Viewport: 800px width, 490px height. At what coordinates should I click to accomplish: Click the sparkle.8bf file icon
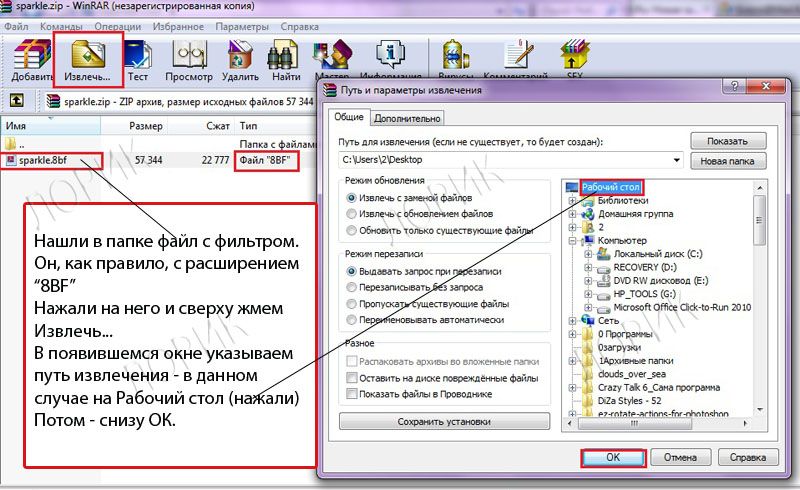(x=11, y=160)
